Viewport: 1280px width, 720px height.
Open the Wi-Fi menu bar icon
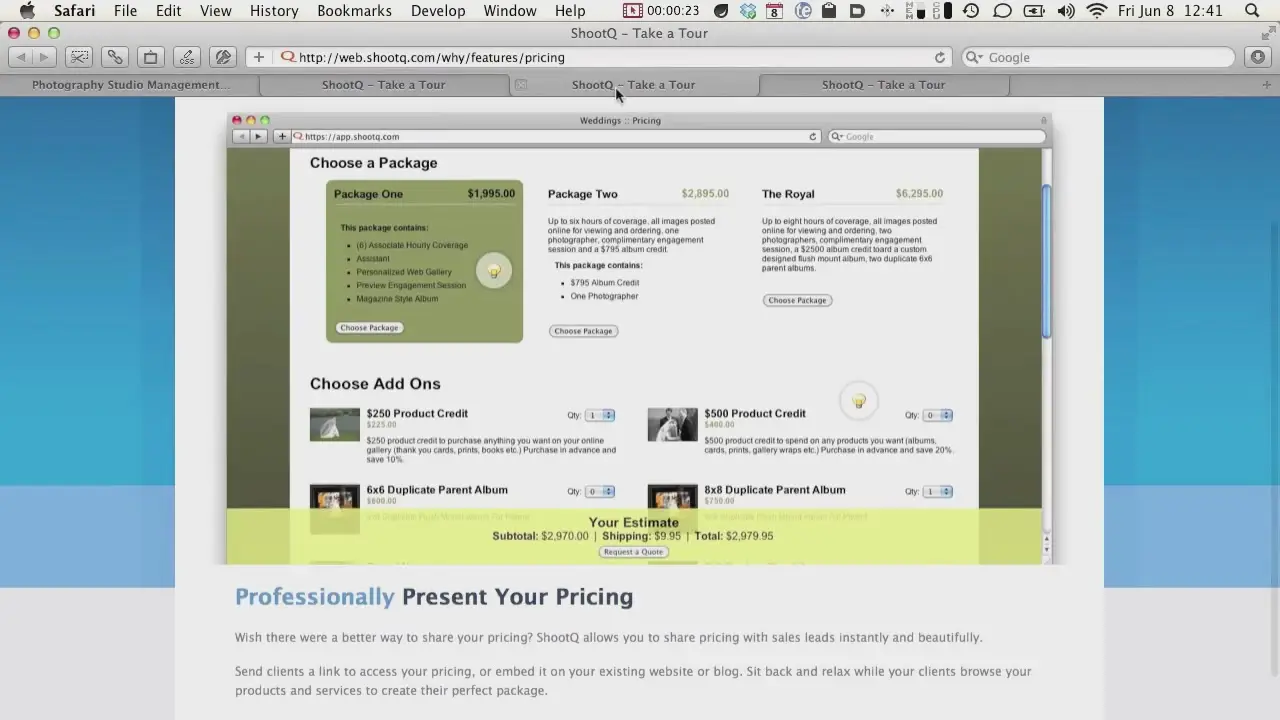coord(1097,11)
